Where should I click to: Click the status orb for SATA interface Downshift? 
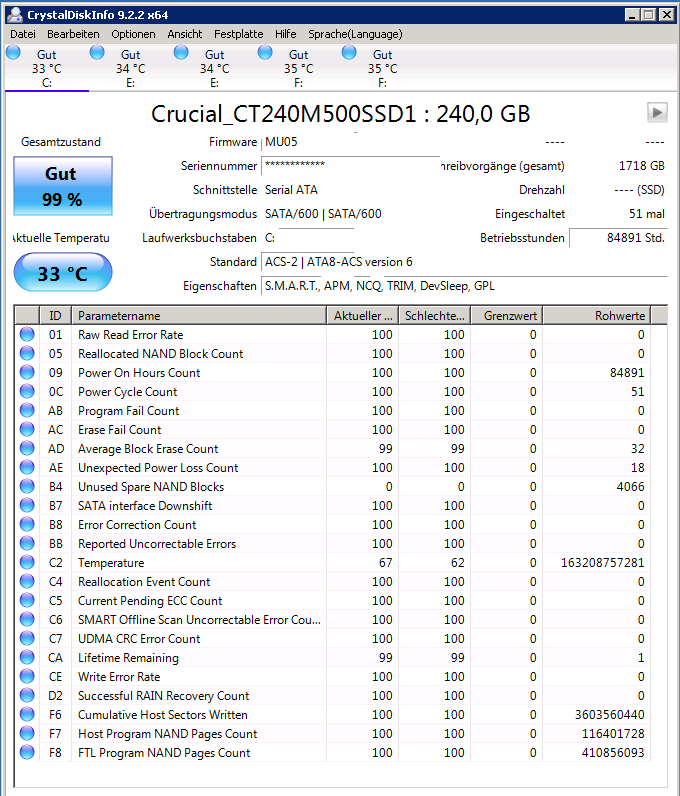[27, 506]
